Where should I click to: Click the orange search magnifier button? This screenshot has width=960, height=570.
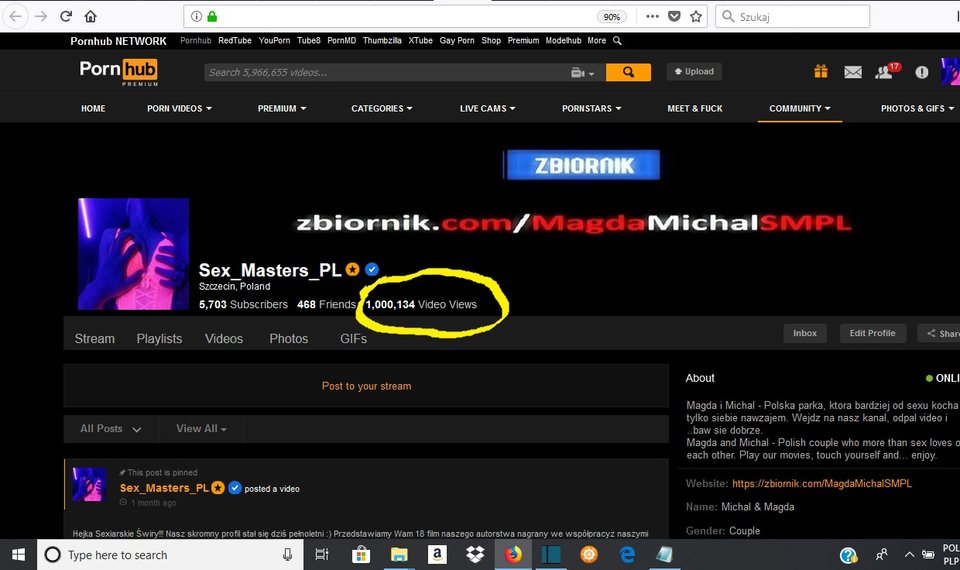click(x=628, y=72)
